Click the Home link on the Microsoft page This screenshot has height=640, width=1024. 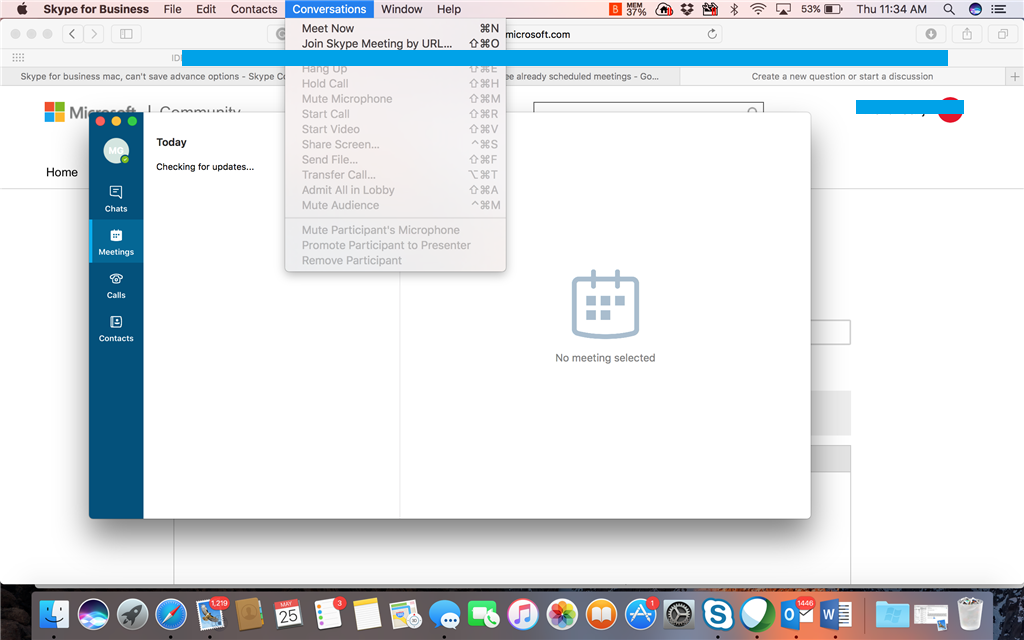pos(61,172)
